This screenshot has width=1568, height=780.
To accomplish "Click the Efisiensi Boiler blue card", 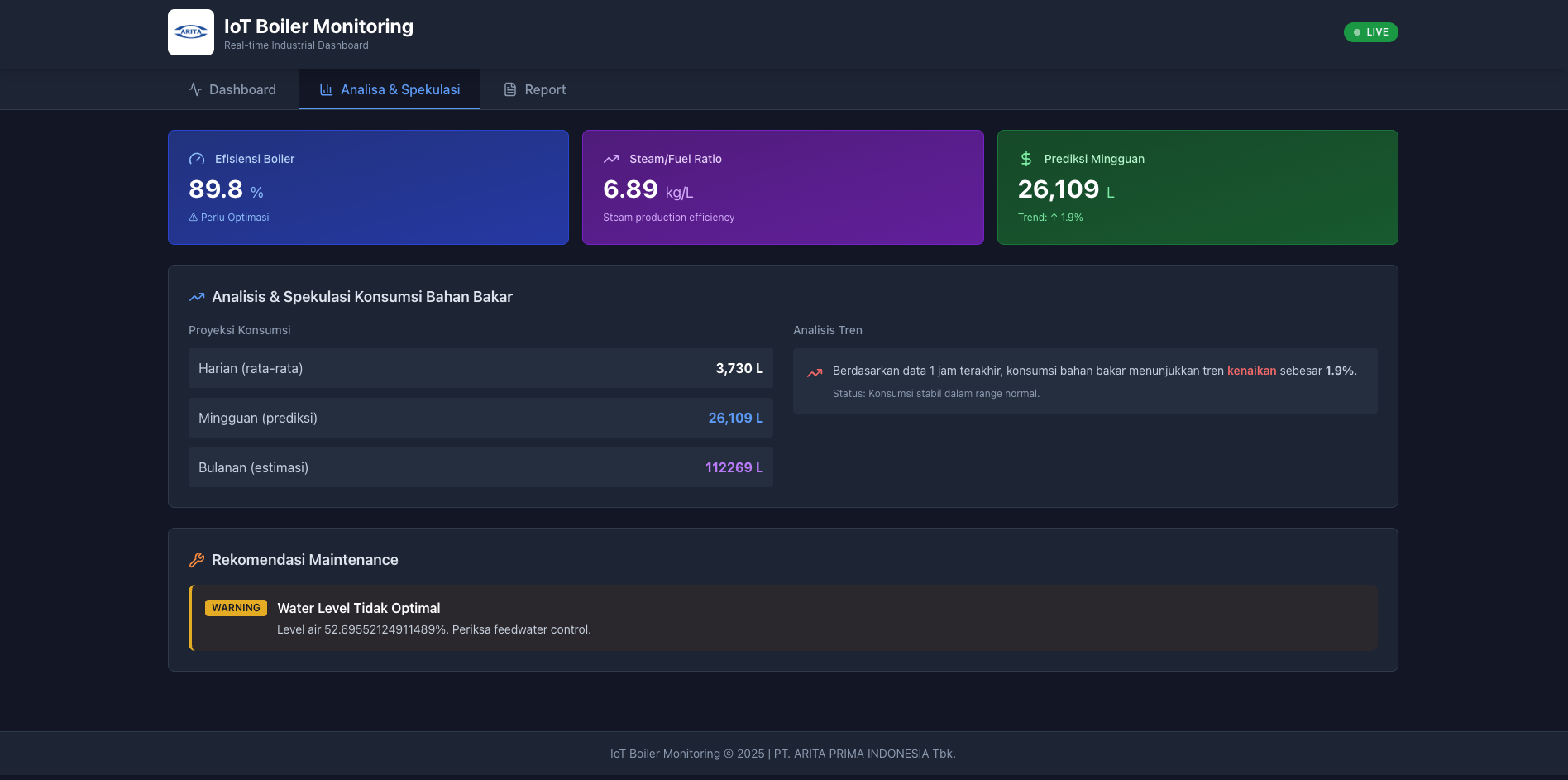I will 368,187.
